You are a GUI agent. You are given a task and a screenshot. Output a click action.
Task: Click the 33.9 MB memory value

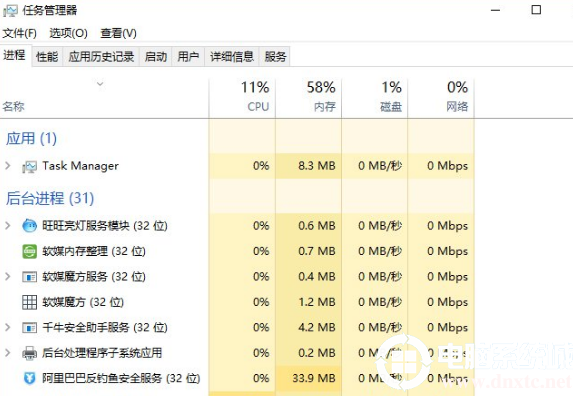coord(314,378)
